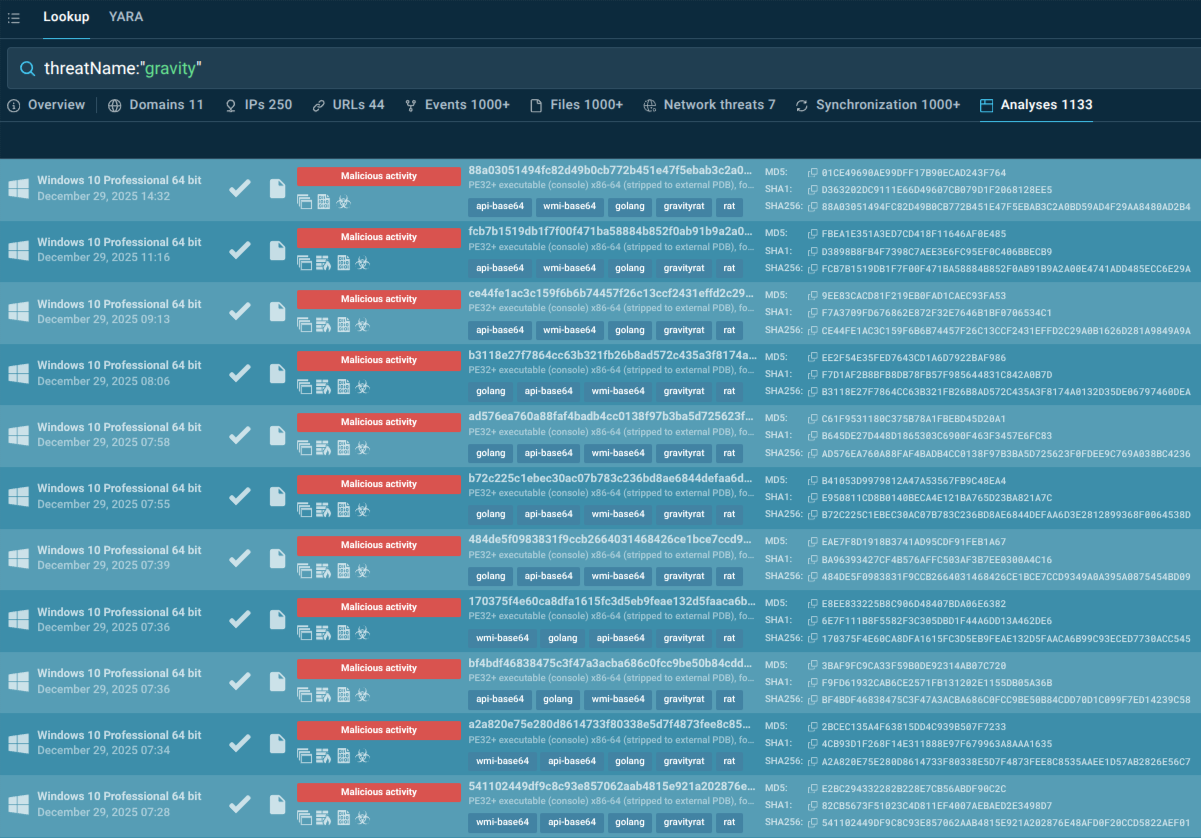Image resolution: width=1201 pixels, height=838 pixels.
Task: Open the process graph icon on second analysis
Action: click(325, 262)
